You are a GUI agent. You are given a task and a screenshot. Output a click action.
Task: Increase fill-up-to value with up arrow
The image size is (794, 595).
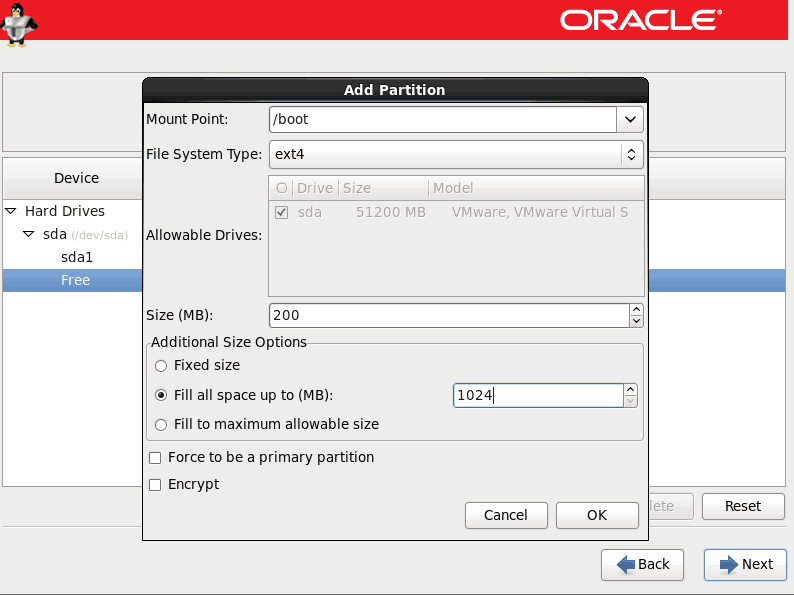pos(630,389)
